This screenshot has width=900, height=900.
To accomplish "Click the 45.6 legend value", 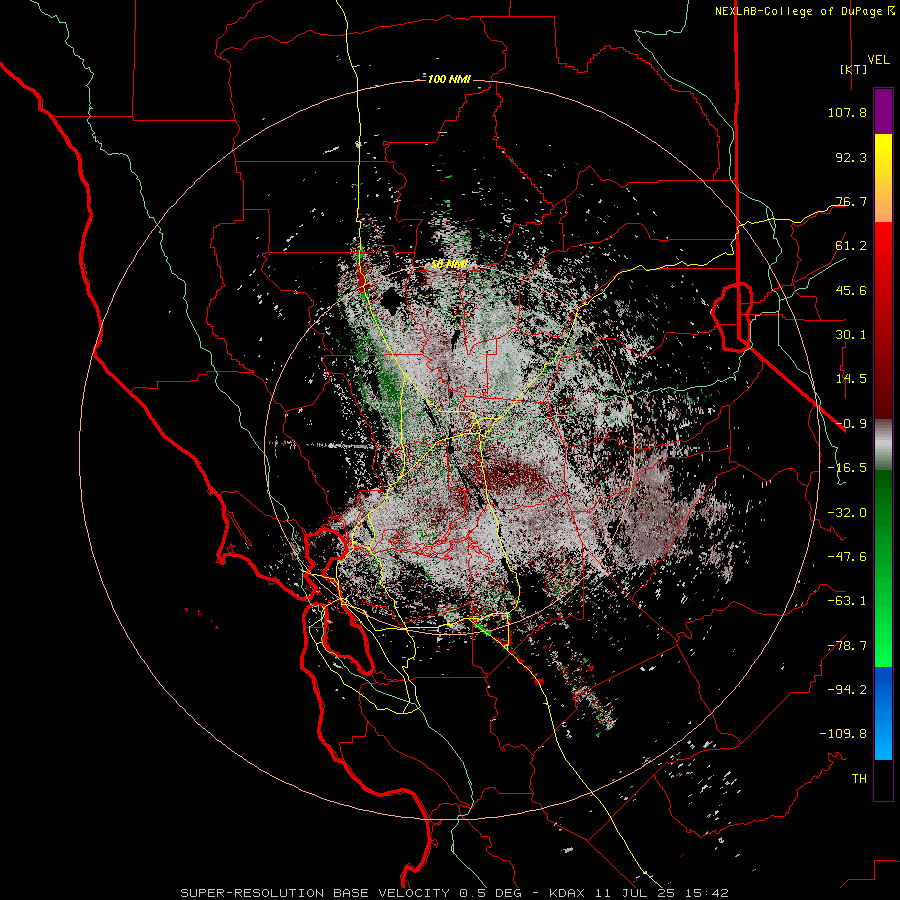I will [x=851, y=290].
